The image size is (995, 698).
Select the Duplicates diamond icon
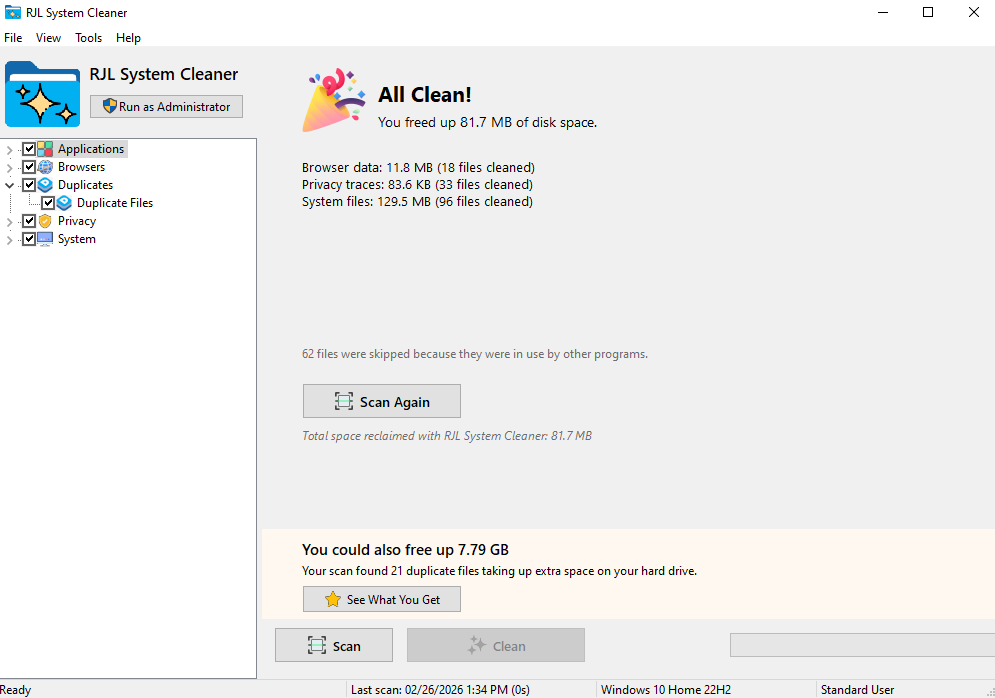click(45, 184)
